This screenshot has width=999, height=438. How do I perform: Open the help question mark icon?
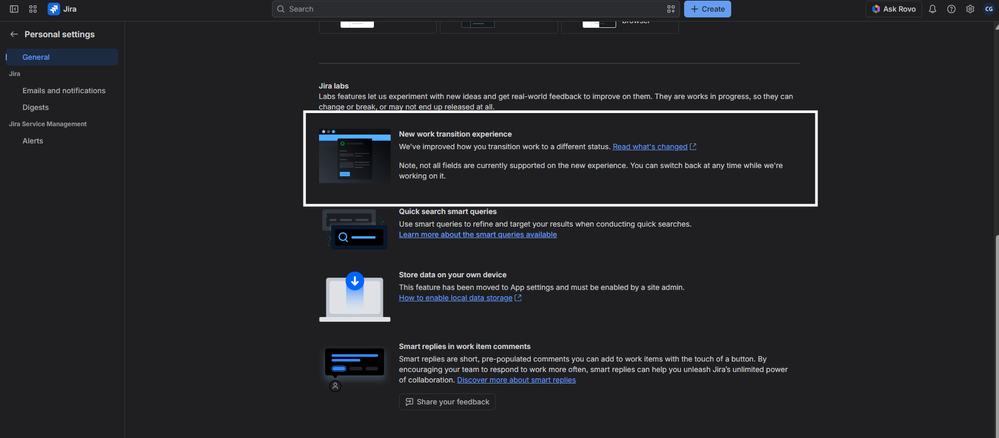[951, 9]
